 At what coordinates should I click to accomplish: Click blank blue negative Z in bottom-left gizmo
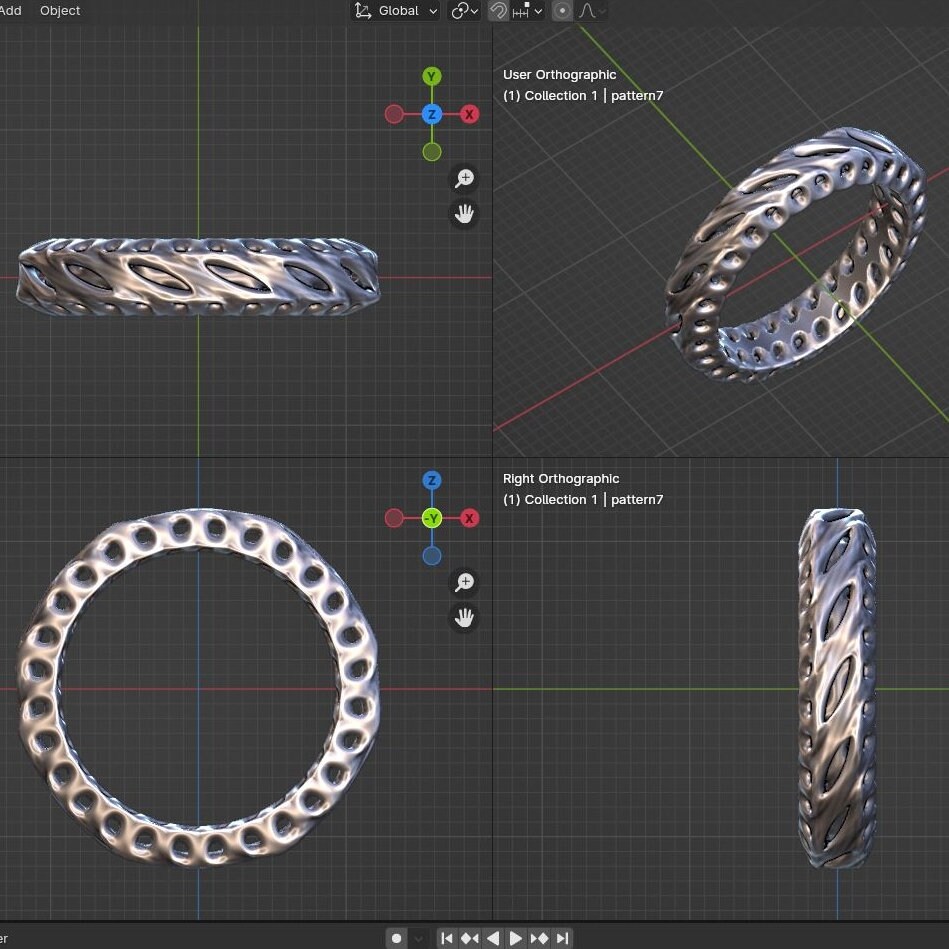coord(432,556)
